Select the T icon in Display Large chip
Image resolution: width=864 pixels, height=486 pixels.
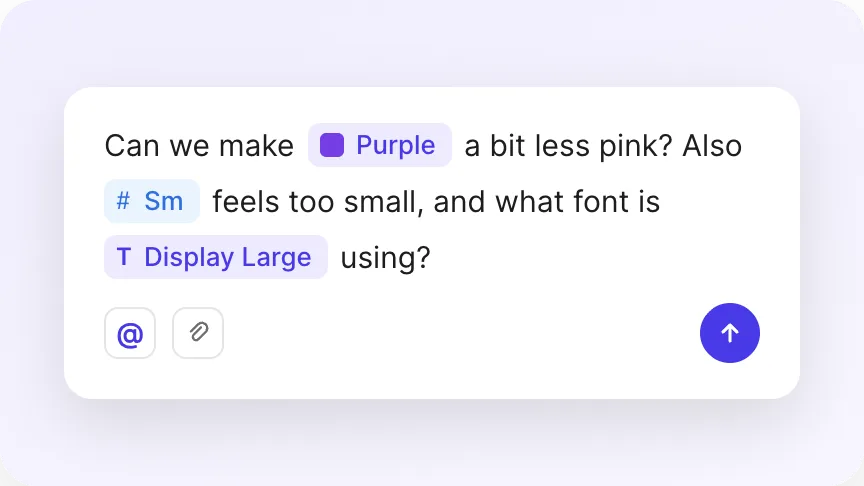click(x=124, y=257)
